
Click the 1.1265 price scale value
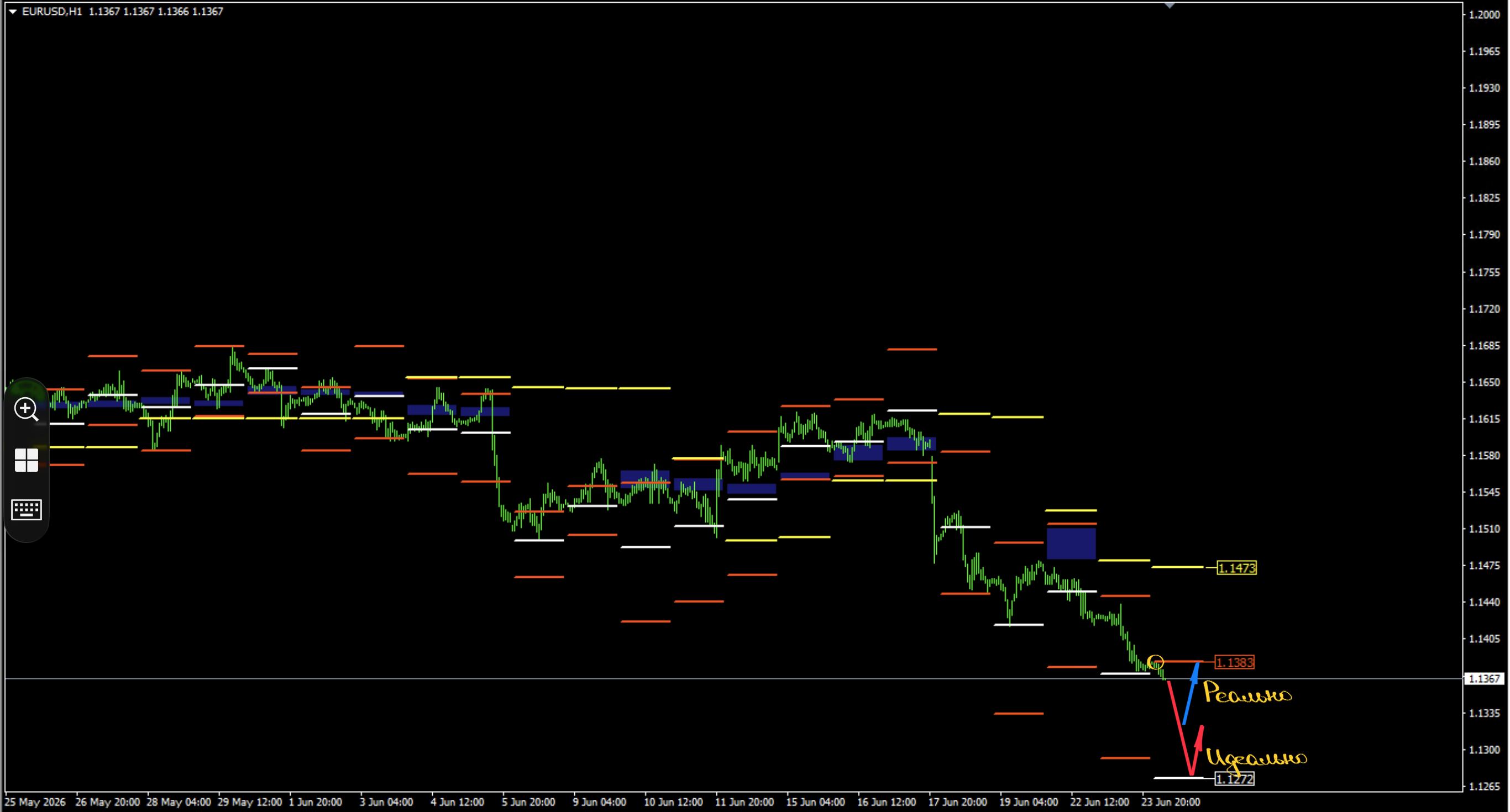(x=1484, y=786)
